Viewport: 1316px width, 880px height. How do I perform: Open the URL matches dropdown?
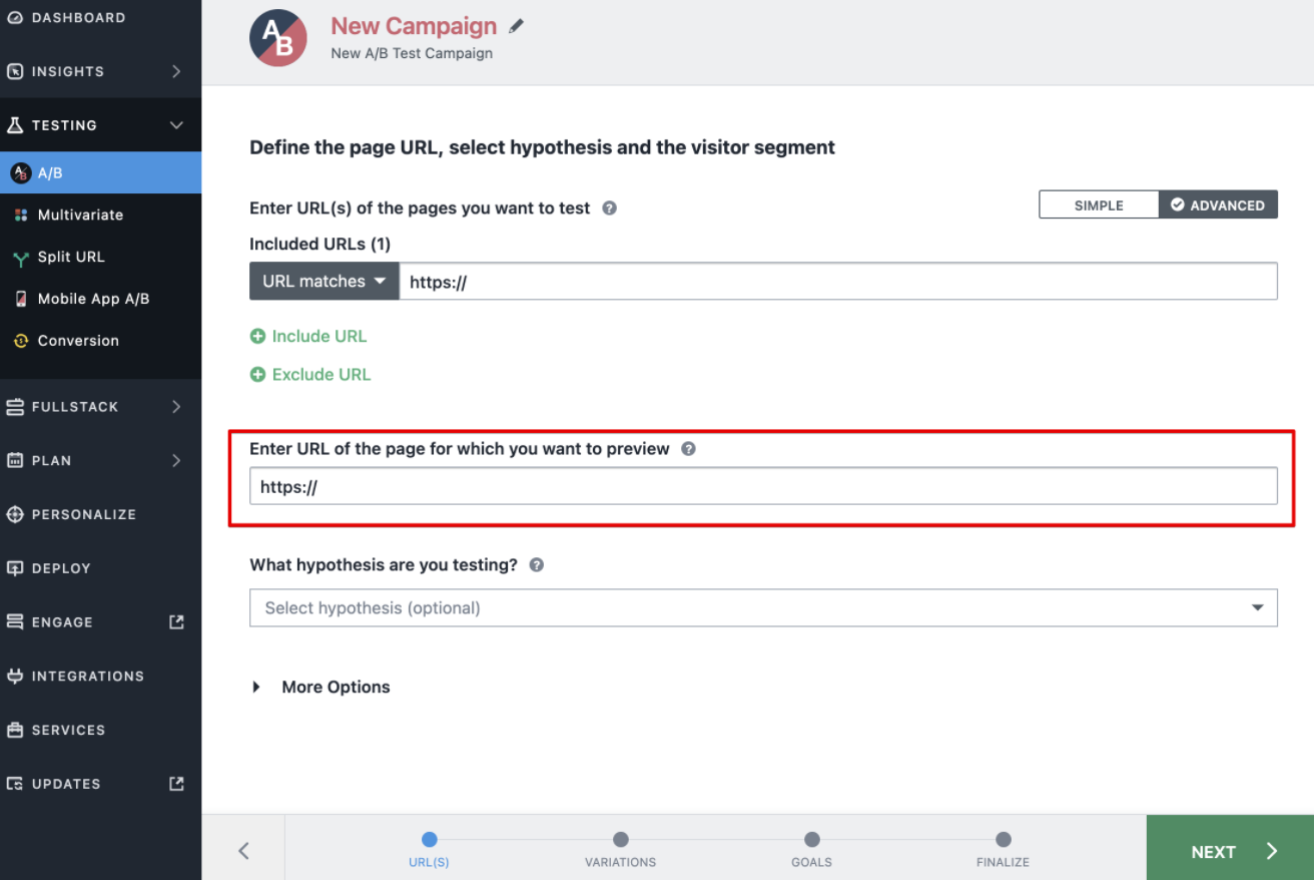click(x=324, y=281)
